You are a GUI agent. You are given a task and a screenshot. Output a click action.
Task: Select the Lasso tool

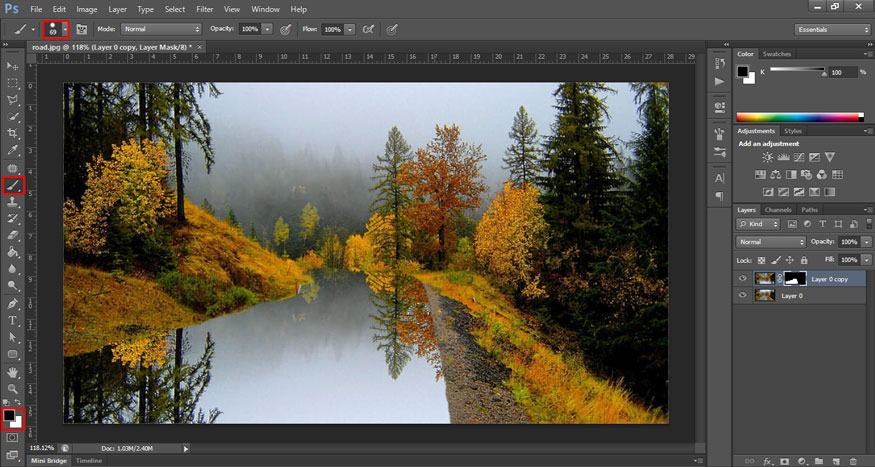[x=13, y=99]
